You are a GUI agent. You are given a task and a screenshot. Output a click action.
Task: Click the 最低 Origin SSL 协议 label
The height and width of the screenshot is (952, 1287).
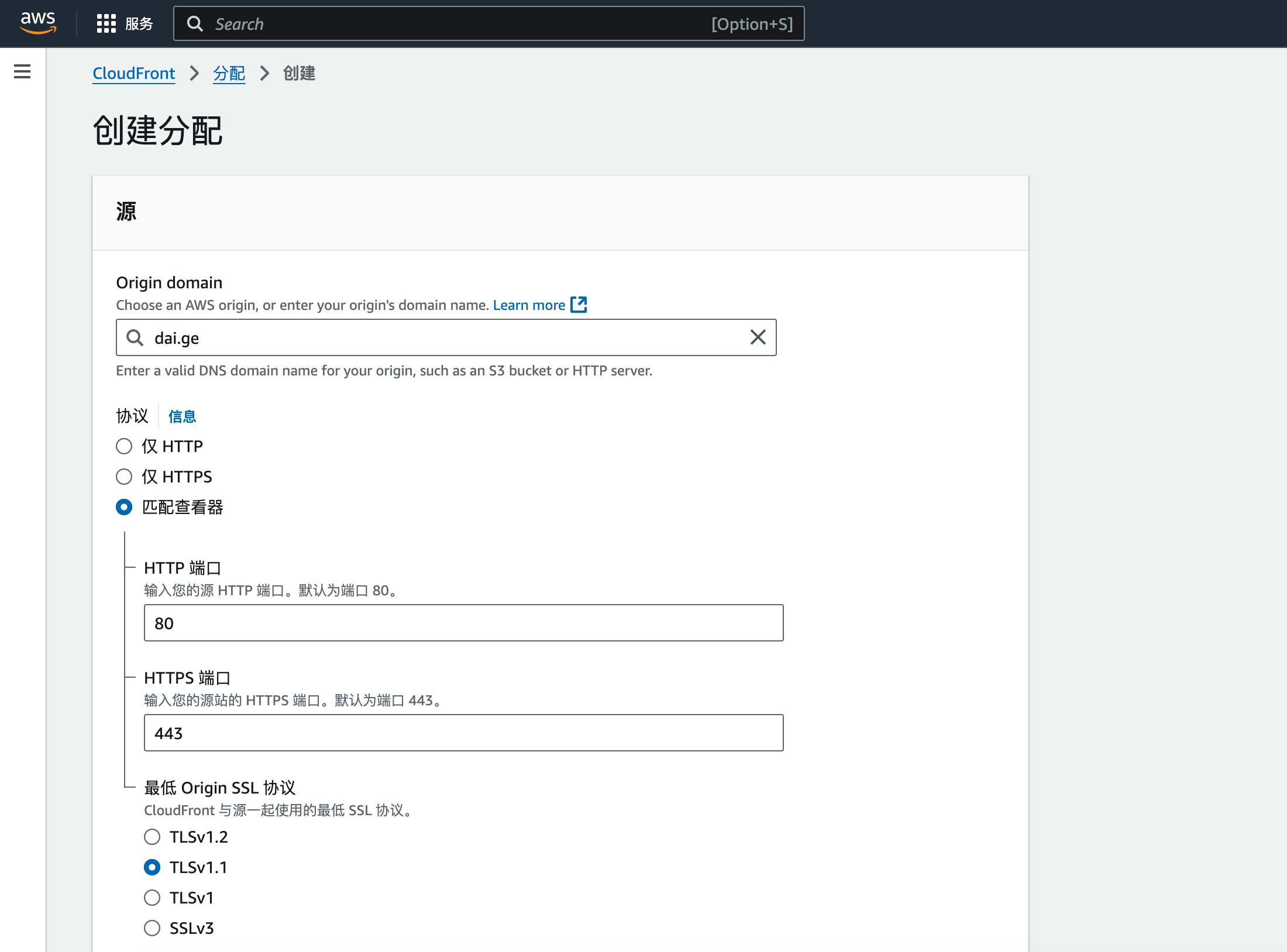click(x=220, y=788)
